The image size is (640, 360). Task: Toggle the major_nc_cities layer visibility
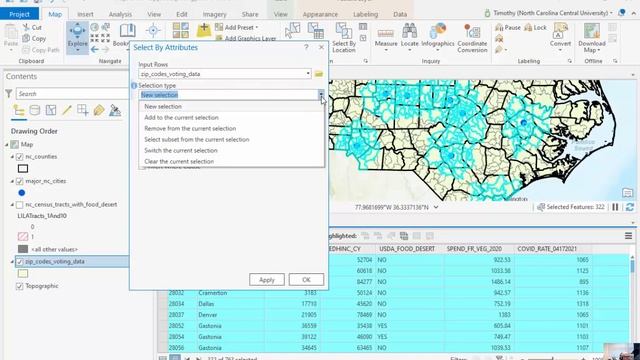click(20, 181)
